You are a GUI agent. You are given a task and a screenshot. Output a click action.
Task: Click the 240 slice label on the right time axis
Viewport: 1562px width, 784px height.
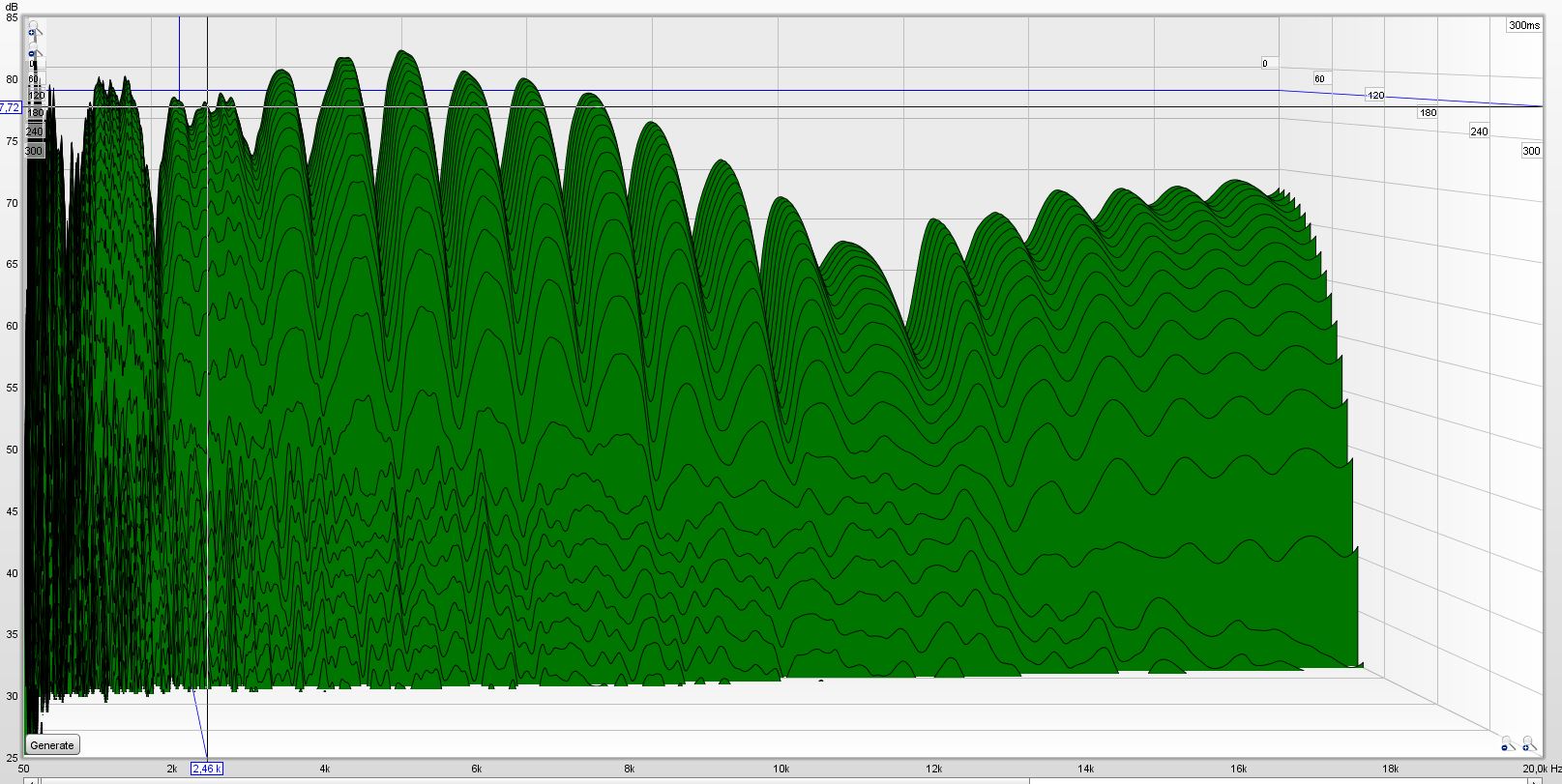point(1479,131)
